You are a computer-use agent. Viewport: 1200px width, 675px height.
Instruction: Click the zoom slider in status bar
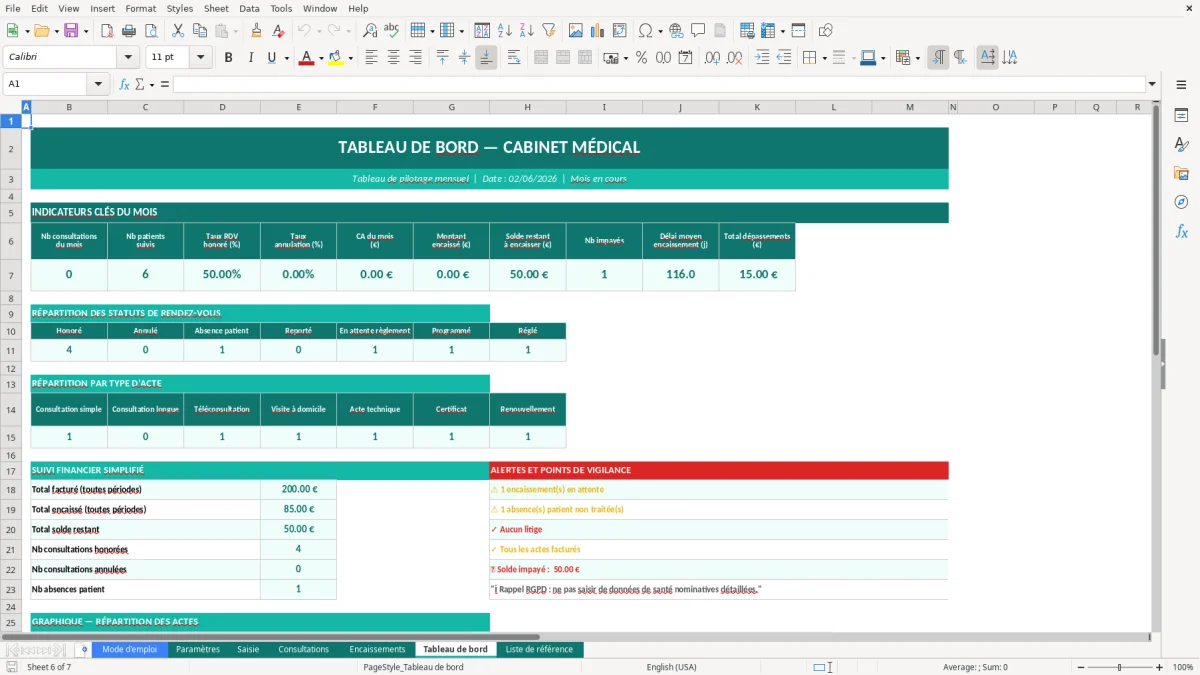pyautogui.click(x=1119, y=667)
